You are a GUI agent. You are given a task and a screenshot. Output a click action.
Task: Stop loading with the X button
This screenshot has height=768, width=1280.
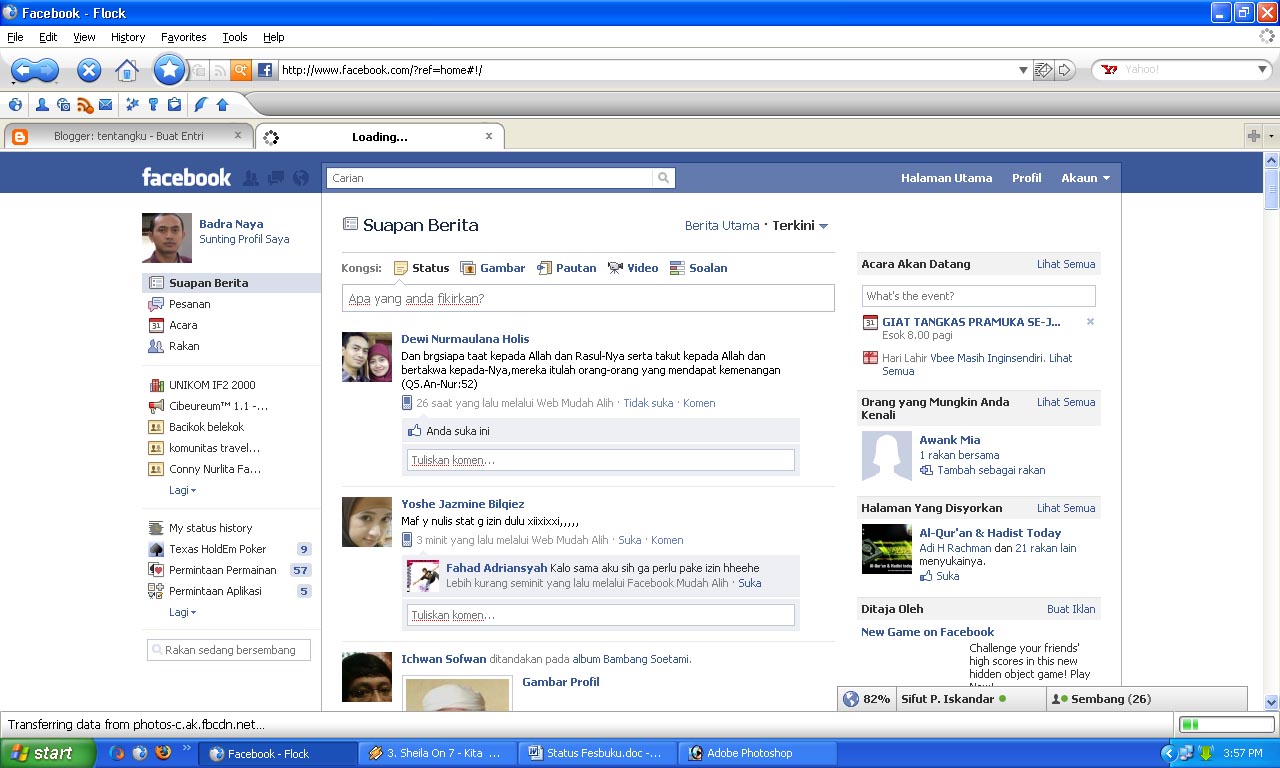coord(89,70)
